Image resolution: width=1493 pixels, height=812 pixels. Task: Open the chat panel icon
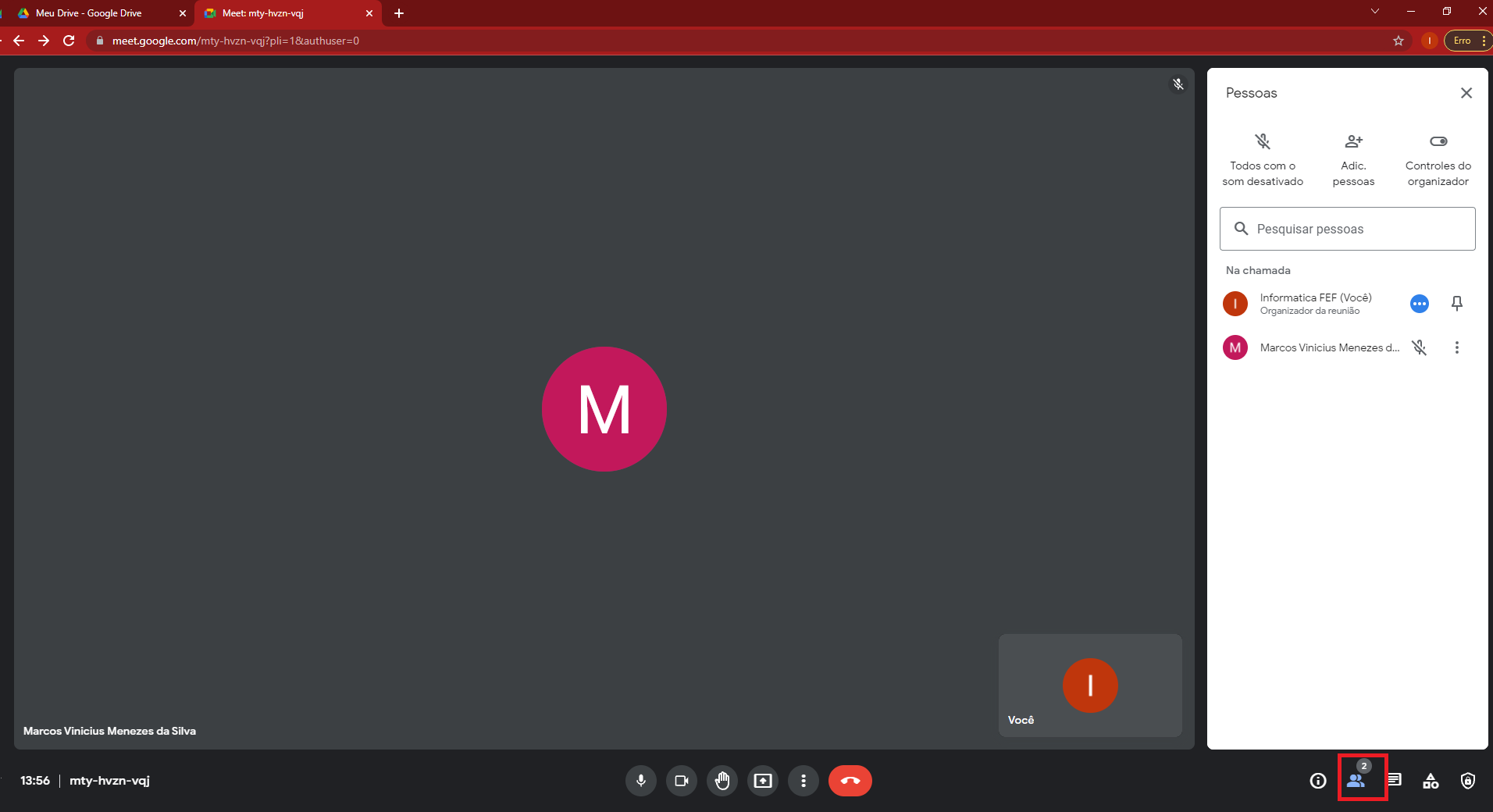[x=1395, y=780]
